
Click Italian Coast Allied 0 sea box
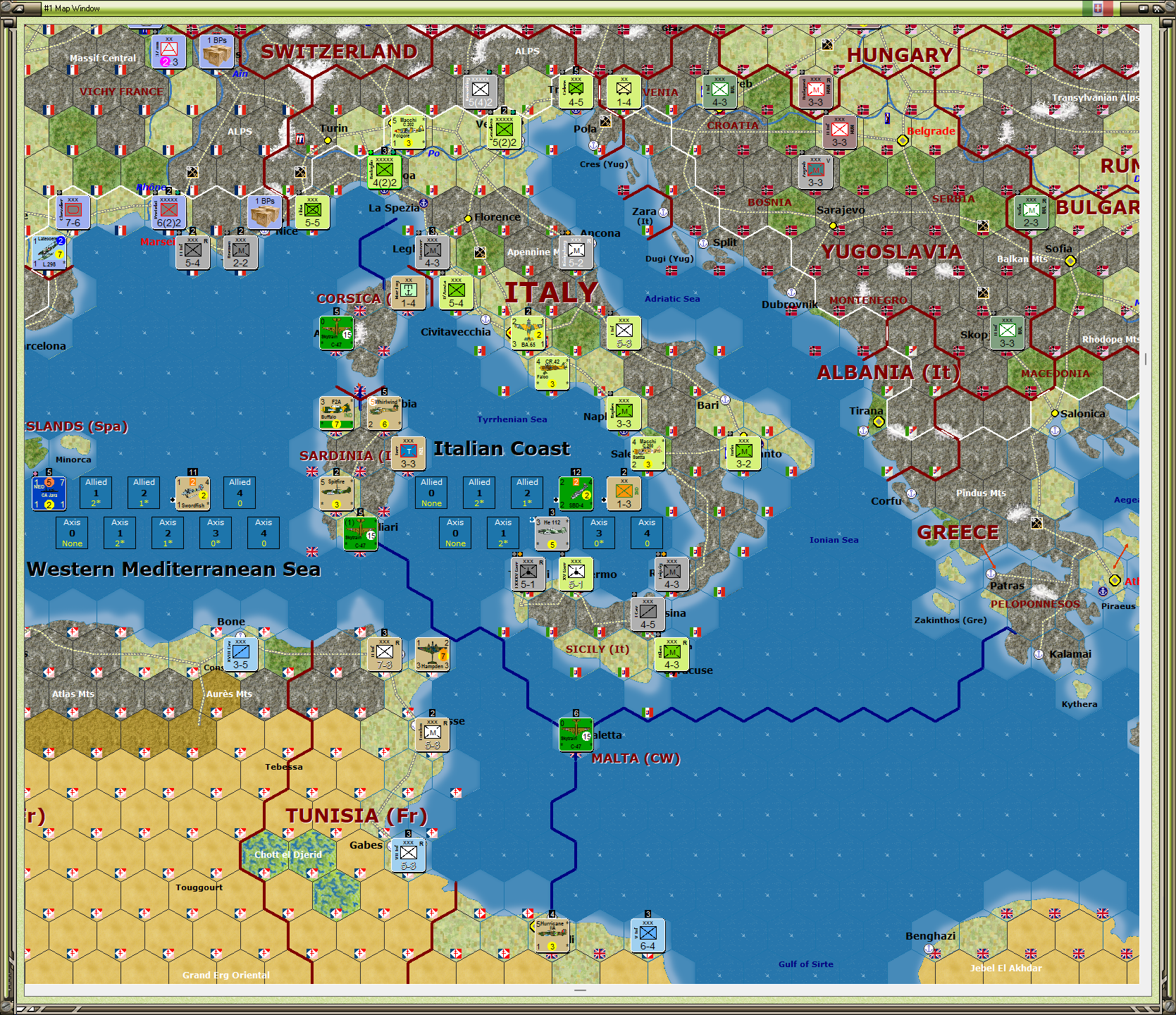pos(431,493)
